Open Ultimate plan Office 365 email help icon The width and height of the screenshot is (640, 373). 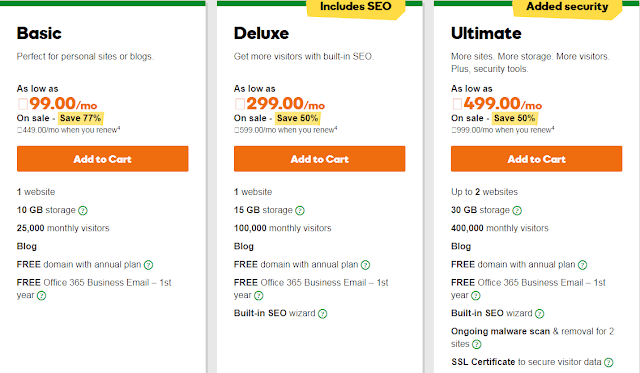pos(476,295)
